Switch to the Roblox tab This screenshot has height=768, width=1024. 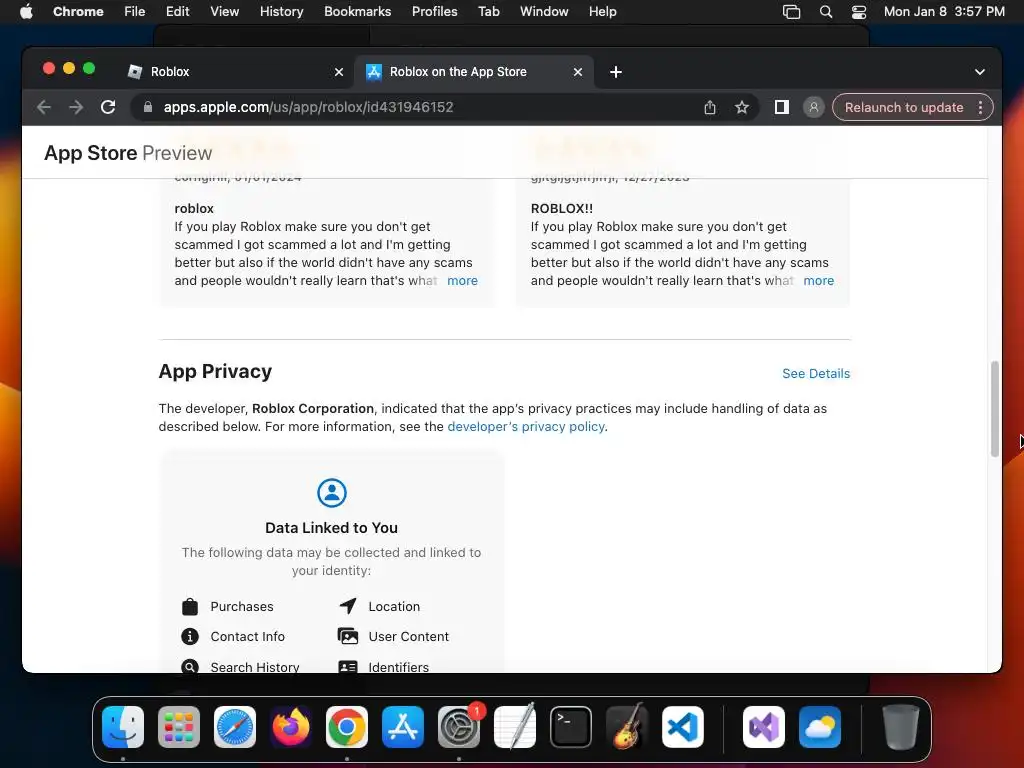point(229,72)
